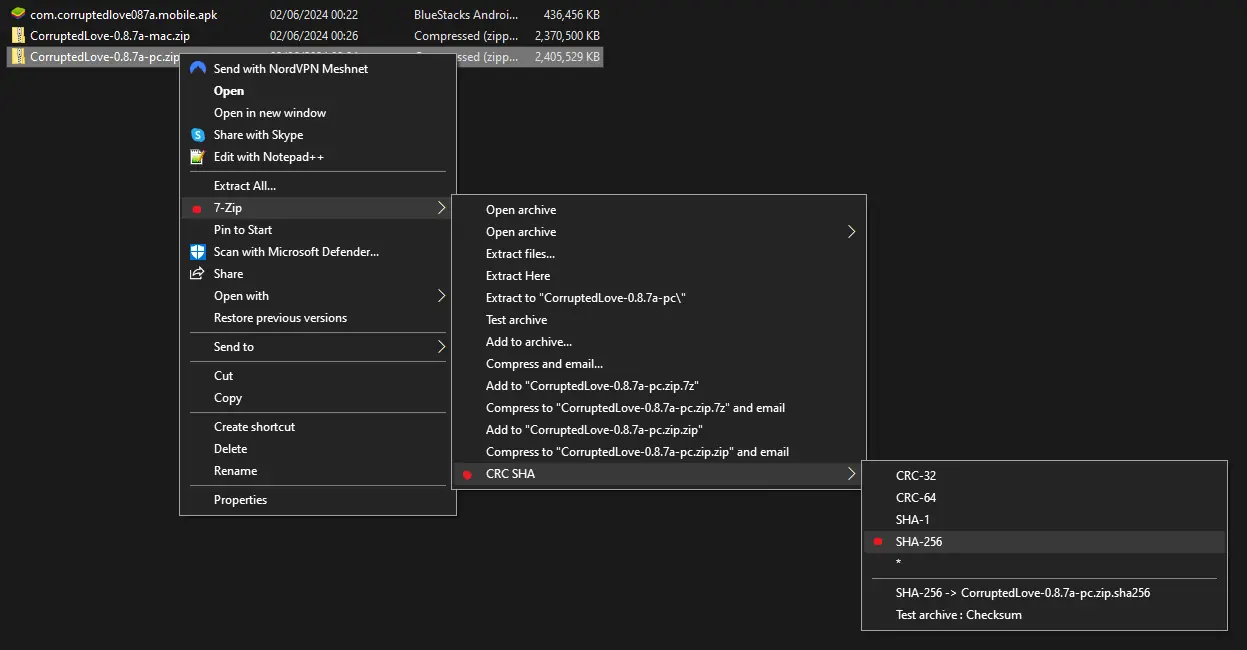
Task: Open Properties of the zip file
Action: pos(240,500)
